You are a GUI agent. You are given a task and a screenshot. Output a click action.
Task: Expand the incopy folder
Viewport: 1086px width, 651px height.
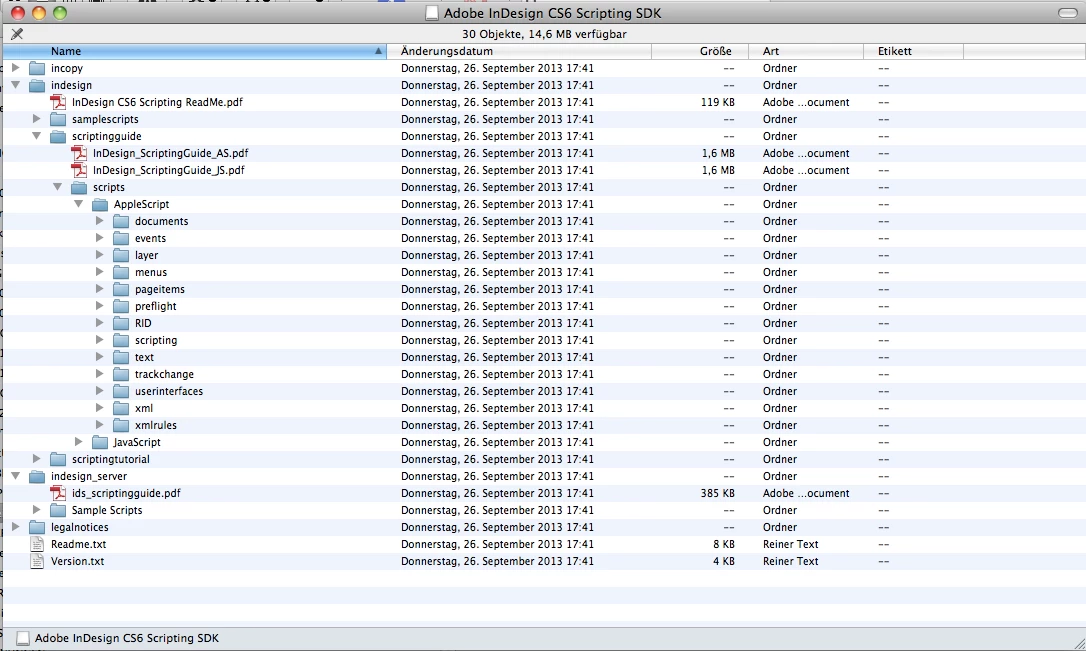point(15,68)
